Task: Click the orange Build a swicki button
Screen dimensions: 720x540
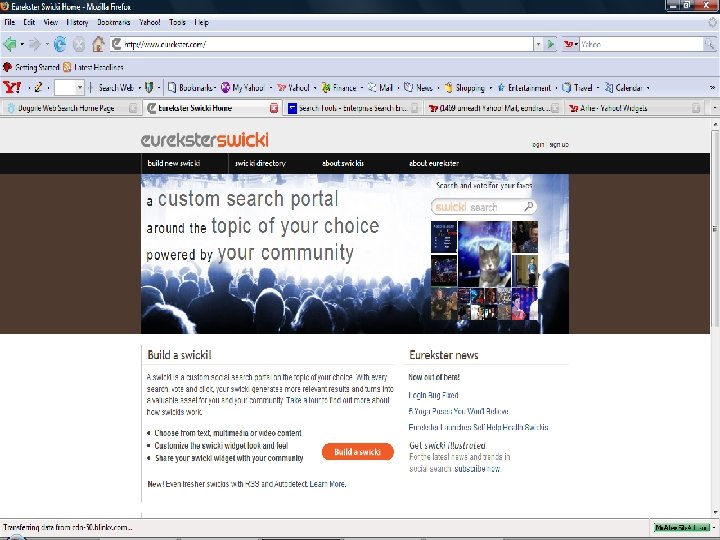Action: 358,452
